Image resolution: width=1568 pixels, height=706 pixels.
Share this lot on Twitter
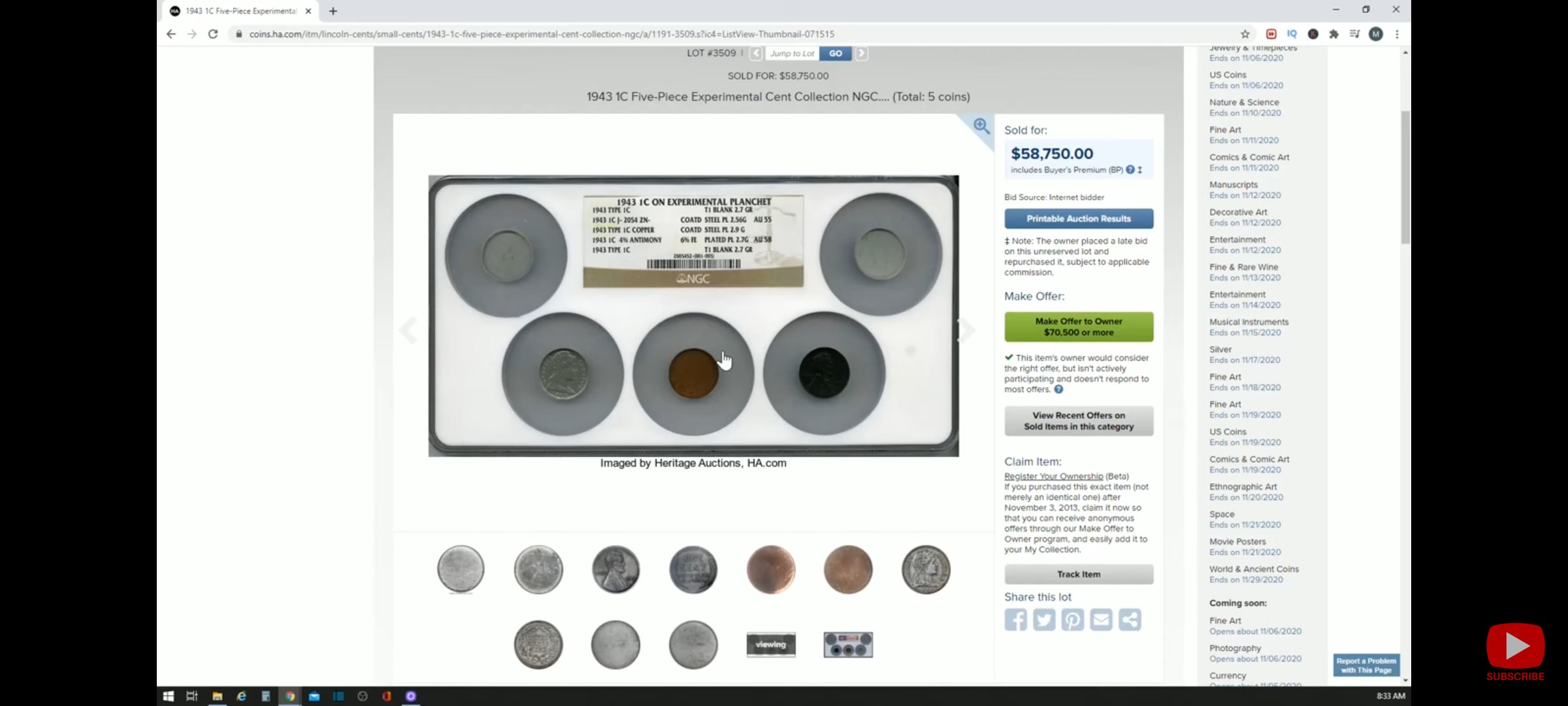pyautogui.click(x=1044, y=620)
